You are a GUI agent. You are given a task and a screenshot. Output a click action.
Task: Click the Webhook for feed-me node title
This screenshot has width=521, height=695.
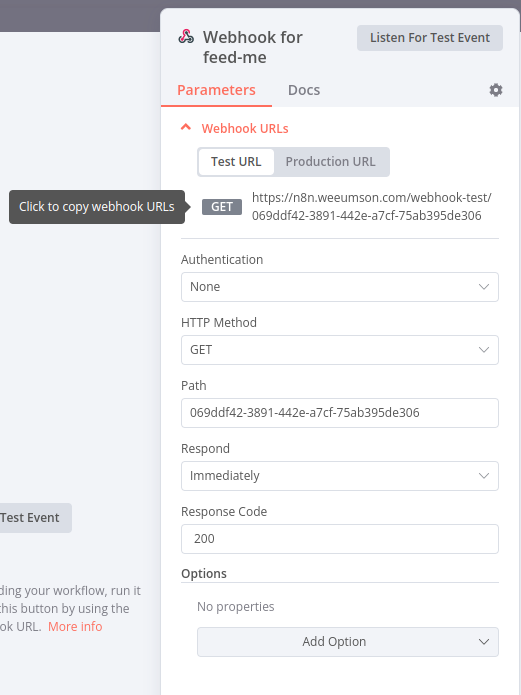click(x=253, y=47)
